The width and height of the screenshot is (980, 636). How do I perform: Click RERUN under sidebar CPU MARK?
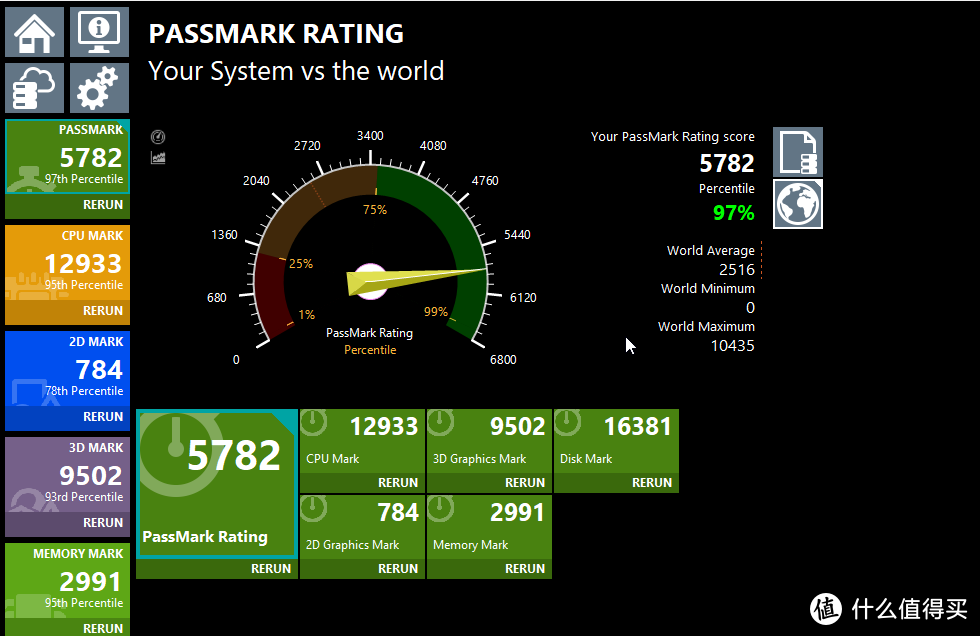(103, 311)
